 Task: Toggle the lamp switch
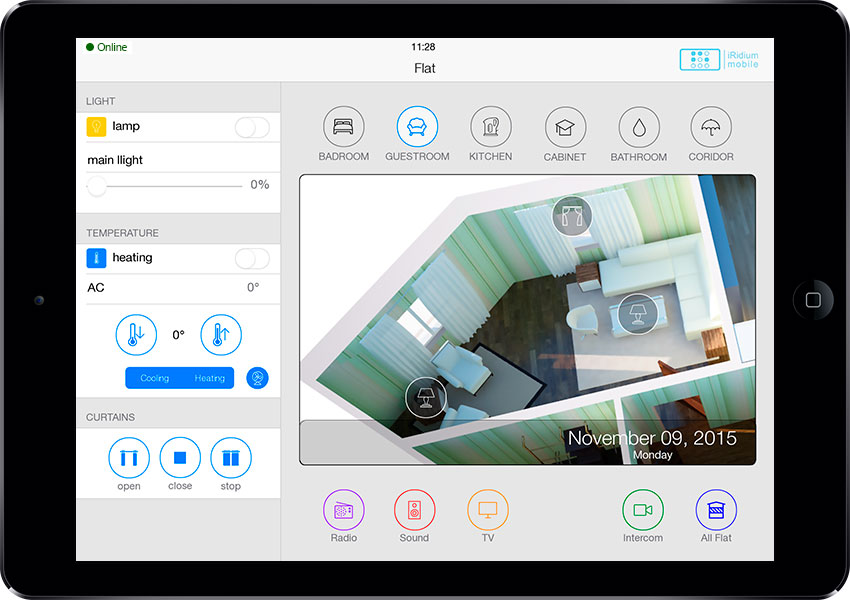tap(252, 128)
